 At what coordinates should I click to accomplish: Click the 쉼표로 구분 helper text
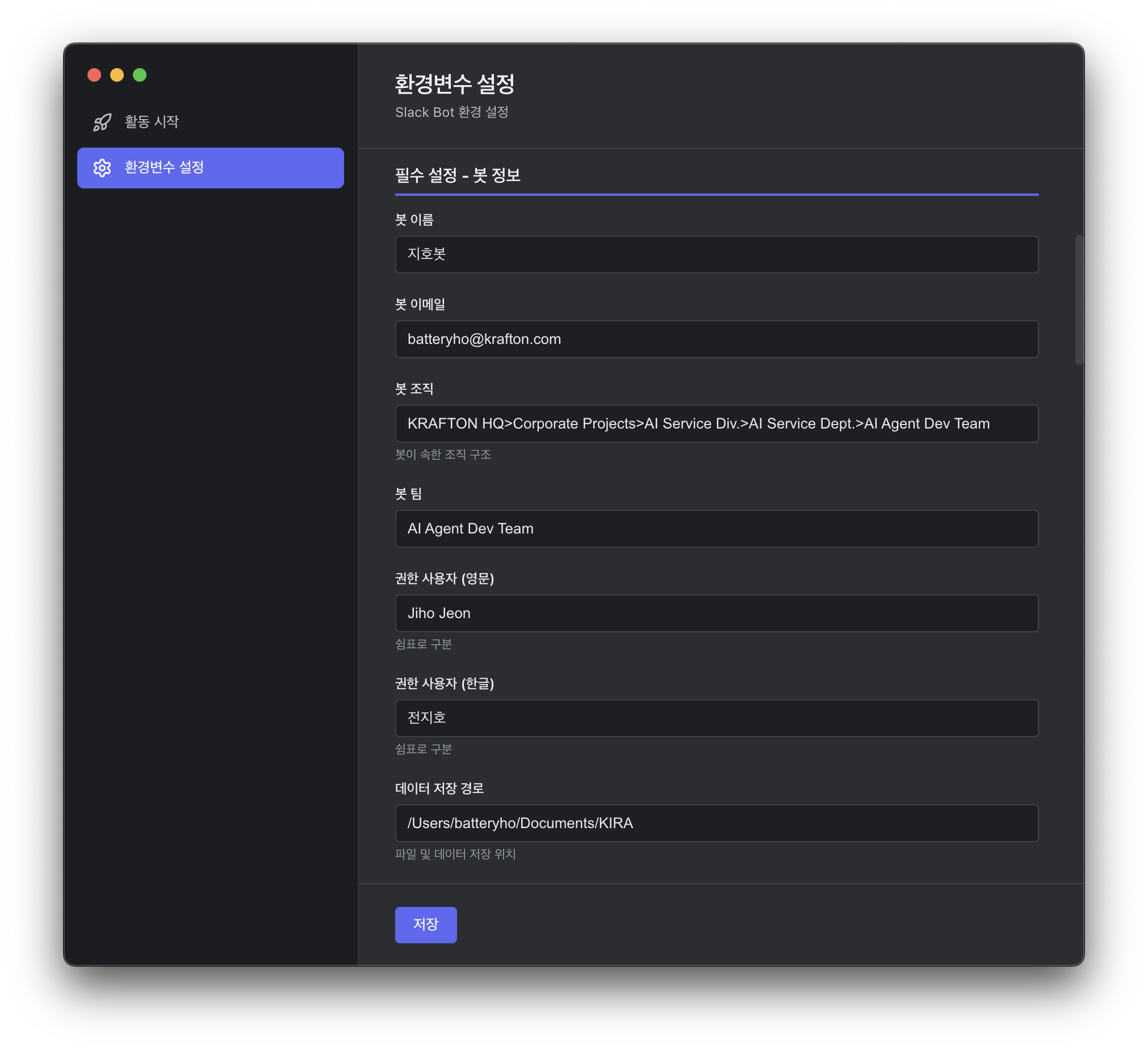tap(423, 644)
